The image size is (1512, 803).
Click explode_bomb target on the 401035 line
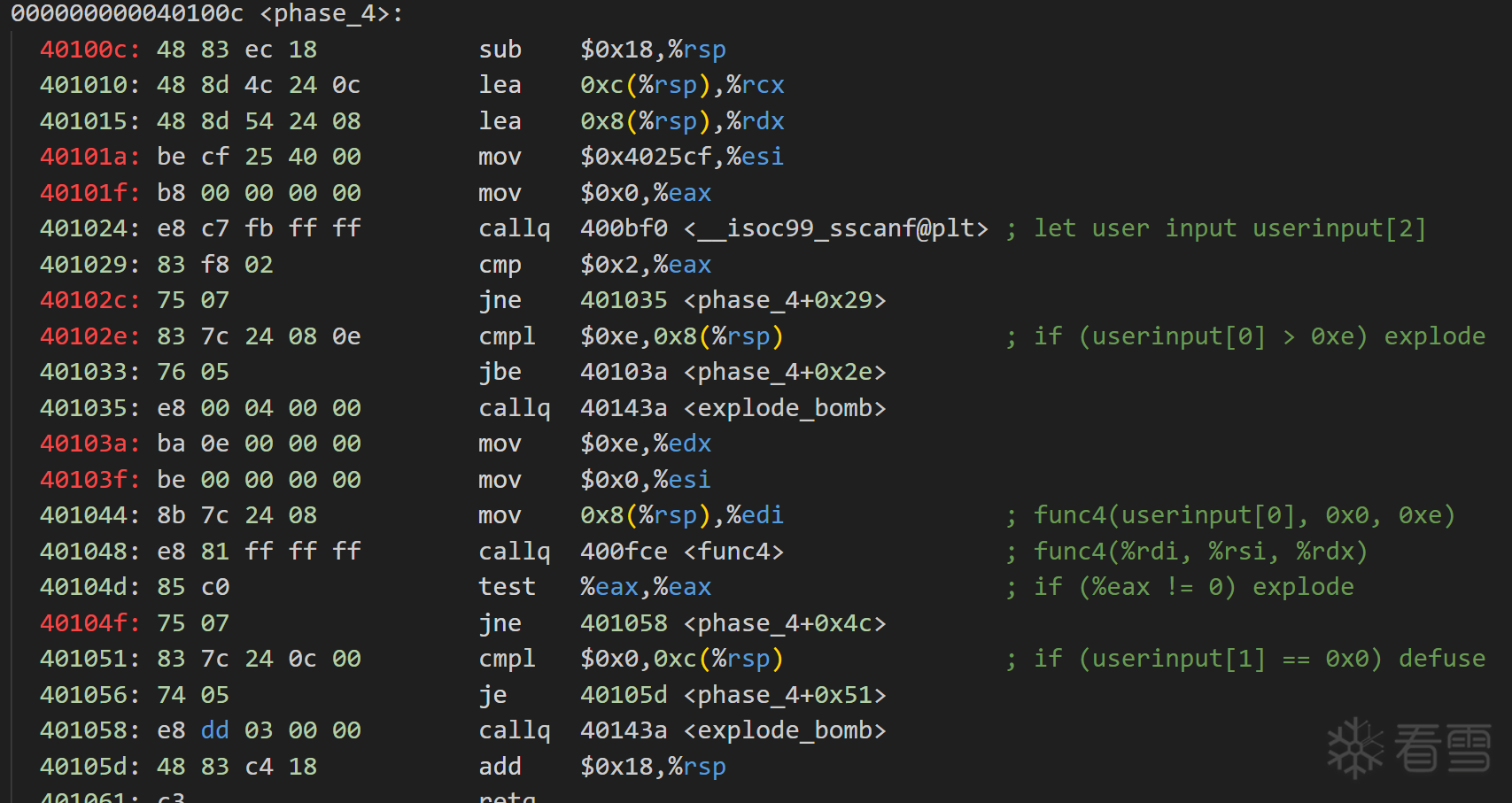784,408
